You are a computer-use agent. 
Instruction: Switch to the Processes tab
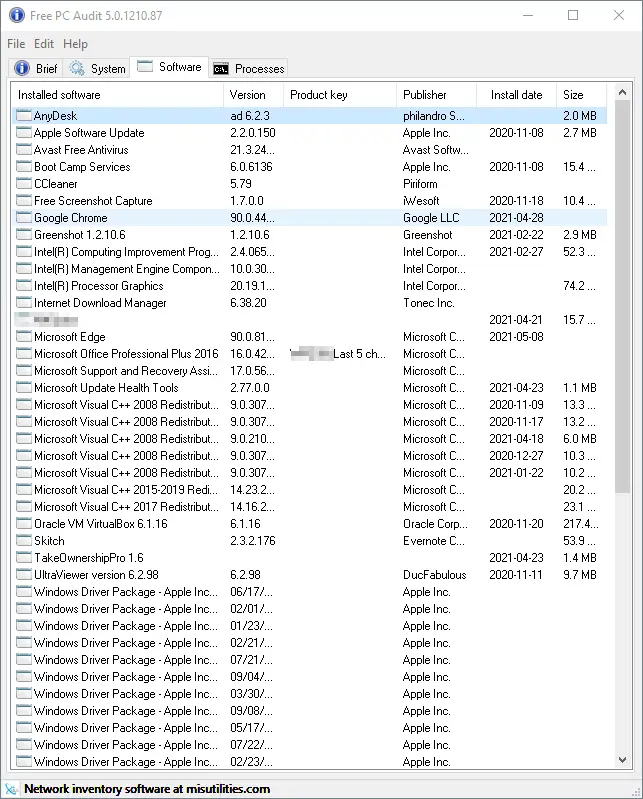click(249, 68)
